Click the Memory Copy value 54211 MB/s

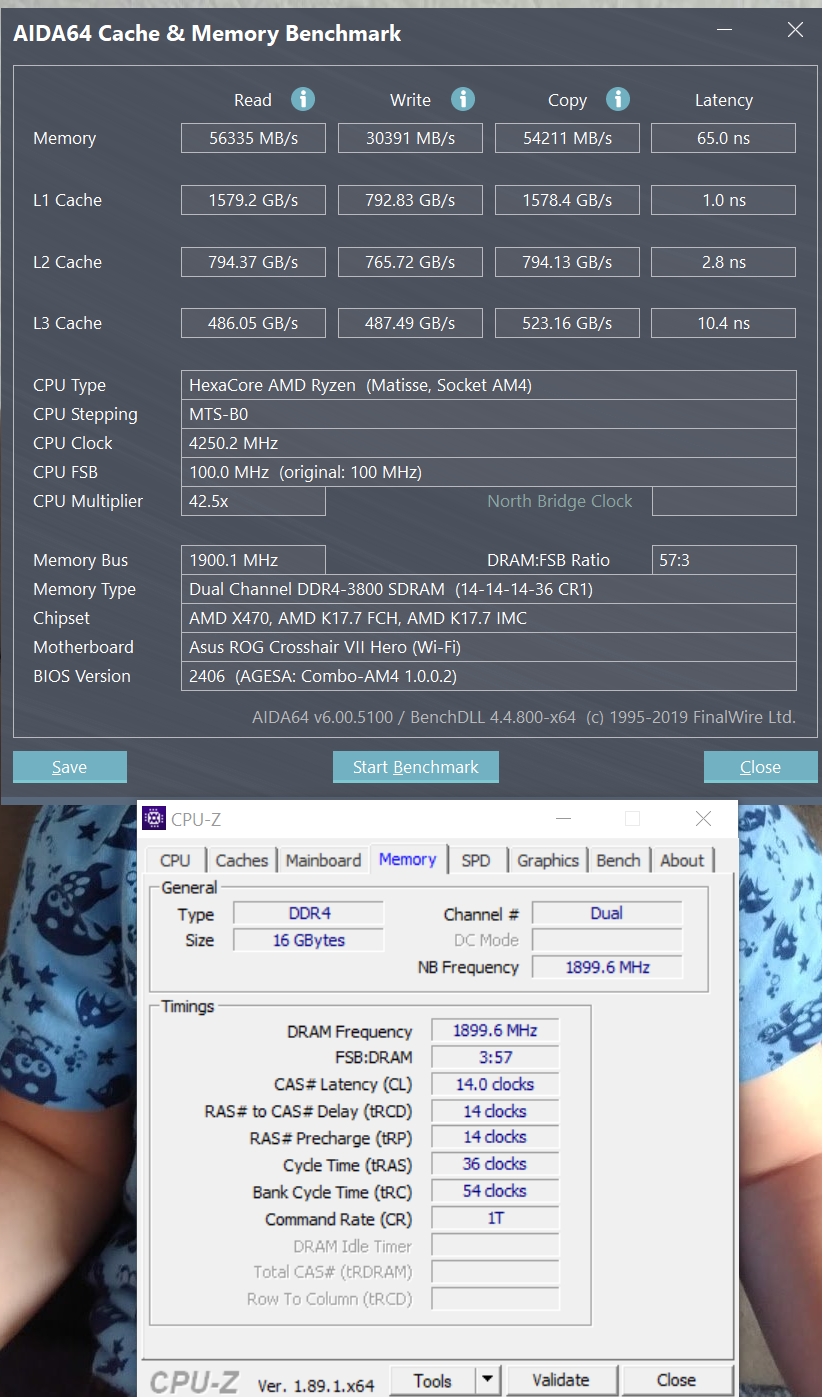tap(567, 138)
